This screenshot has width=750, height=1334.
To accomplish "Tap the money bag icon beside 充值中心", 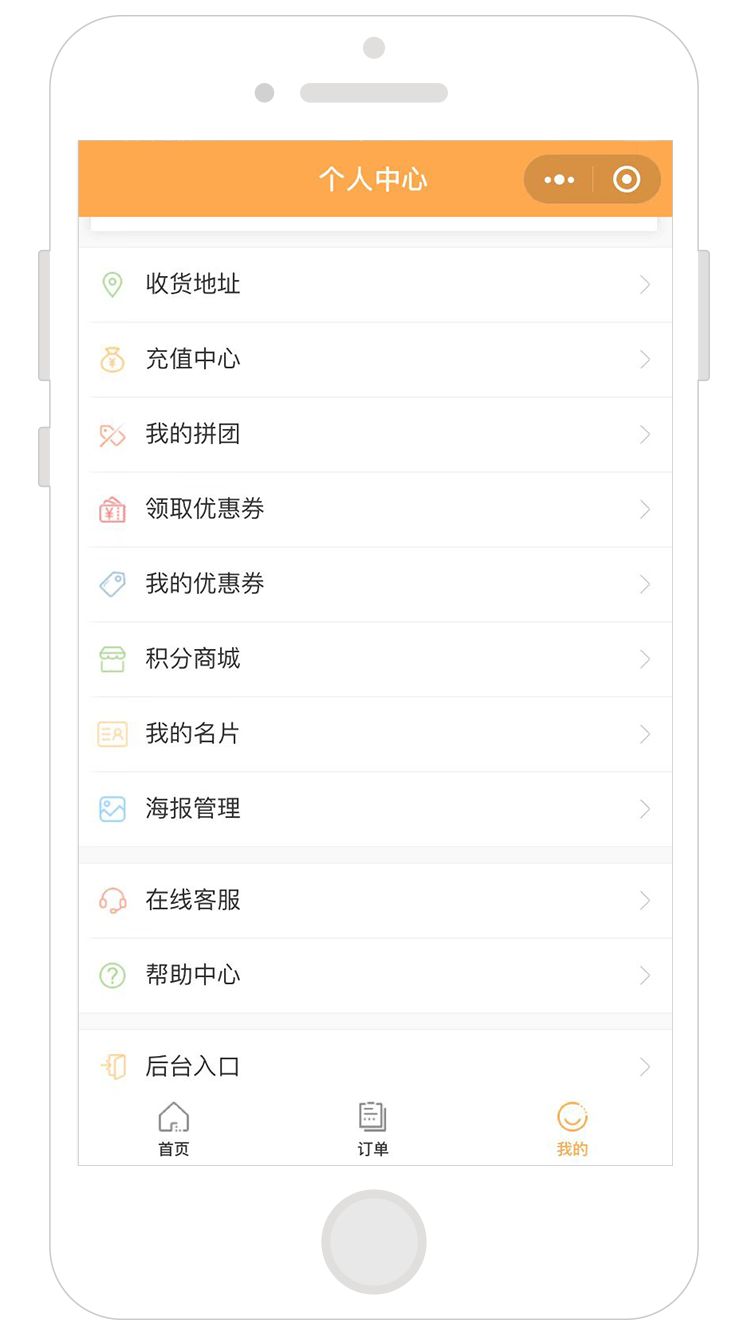I will click(112, 360).
